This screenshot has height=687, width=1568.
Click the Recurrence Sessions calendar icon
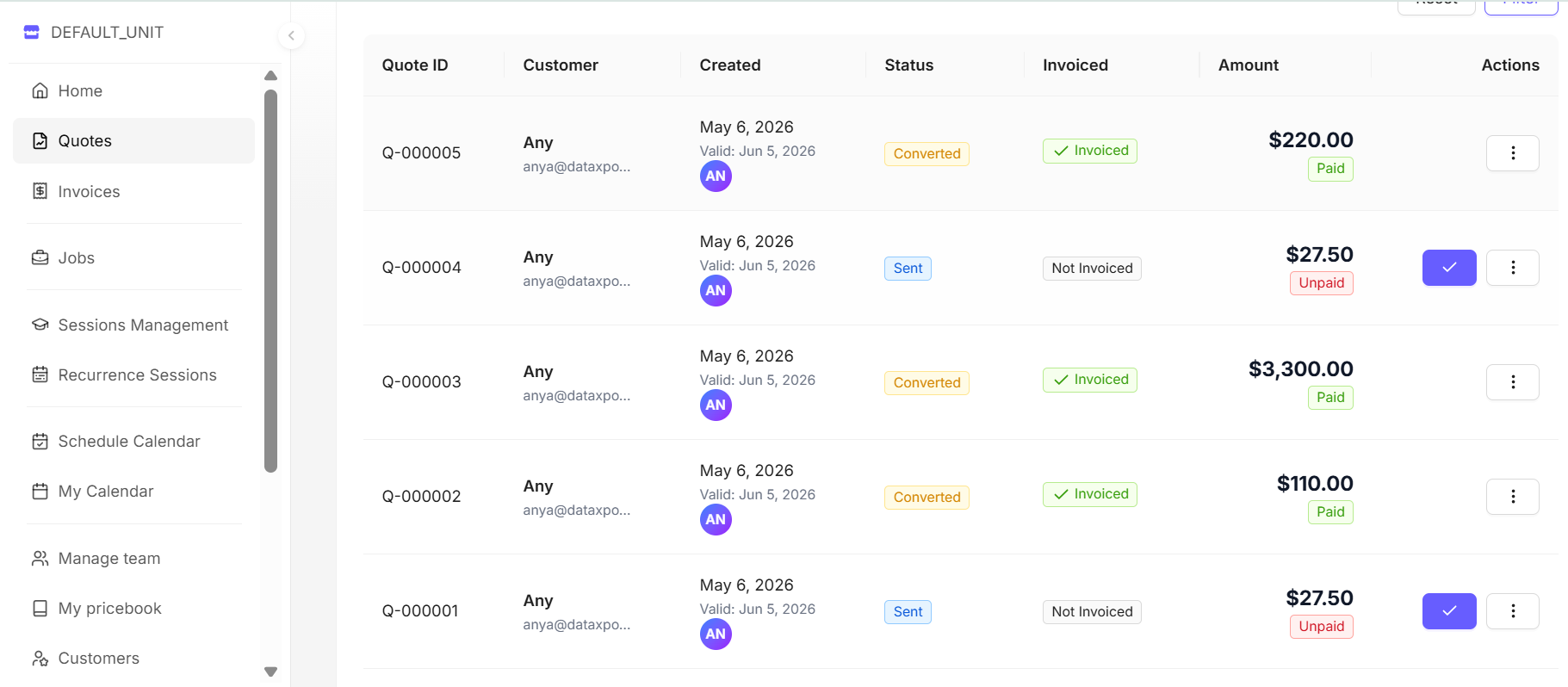tap(40, 375)
